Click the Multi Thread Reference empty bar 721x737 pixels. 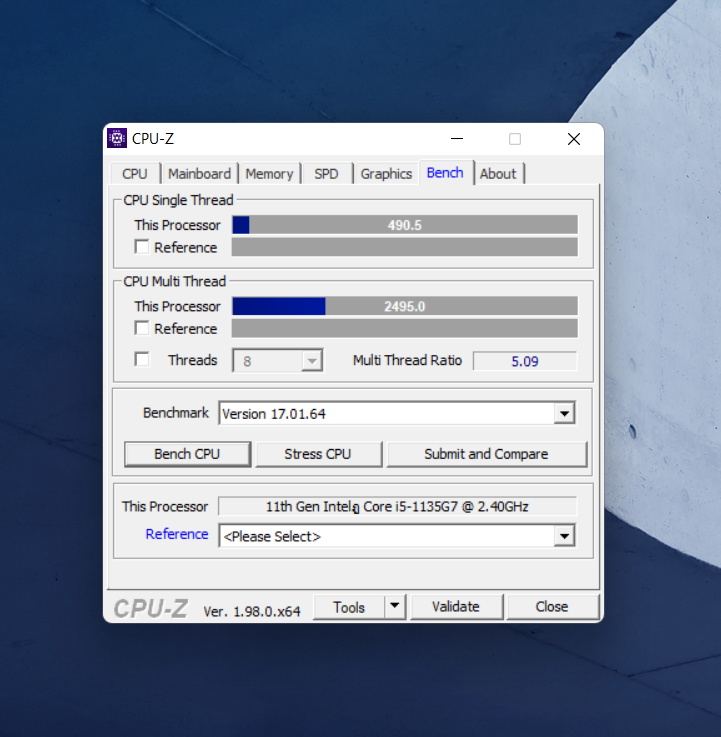click(x=405, y=329)
